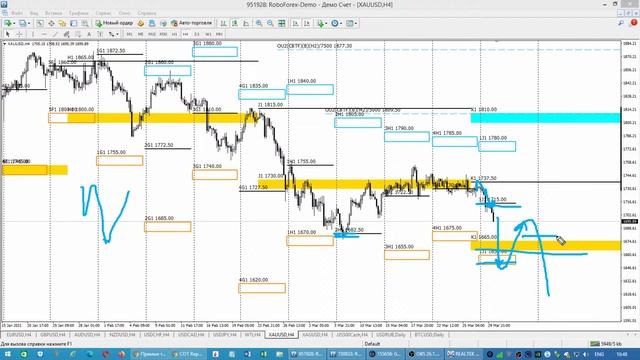This screenshot has width=640, height=360.
Task: Click the ENG language indicator in tray
Action: point(599,354)
